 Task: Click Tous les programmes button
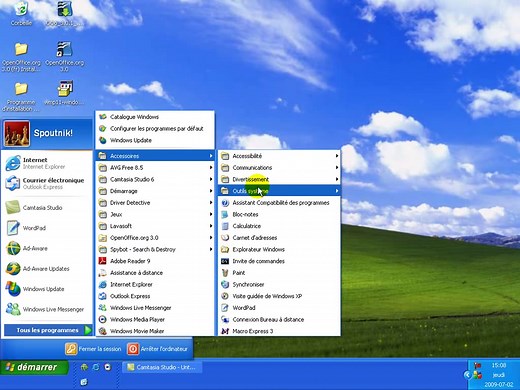click(48, 330)
